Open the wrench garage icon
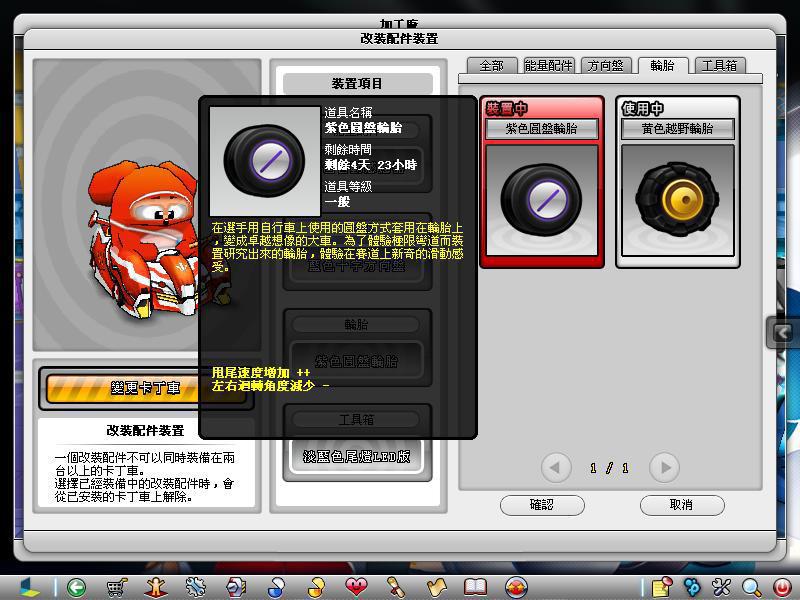 (x=195, y=587)
